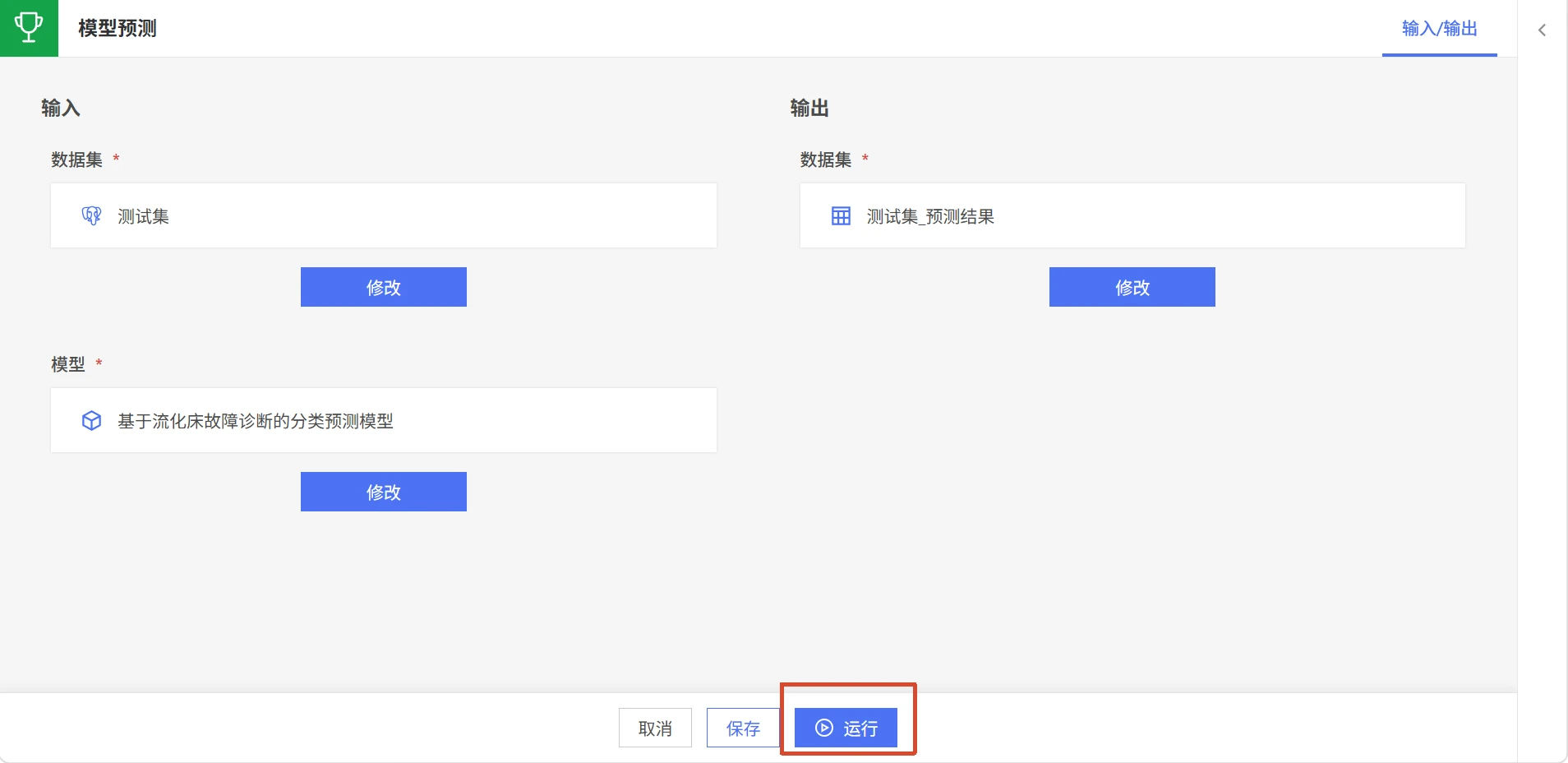
Task: Click 修改 below the output 测试集_预测结果 dataset
Action: point(1132,287)
